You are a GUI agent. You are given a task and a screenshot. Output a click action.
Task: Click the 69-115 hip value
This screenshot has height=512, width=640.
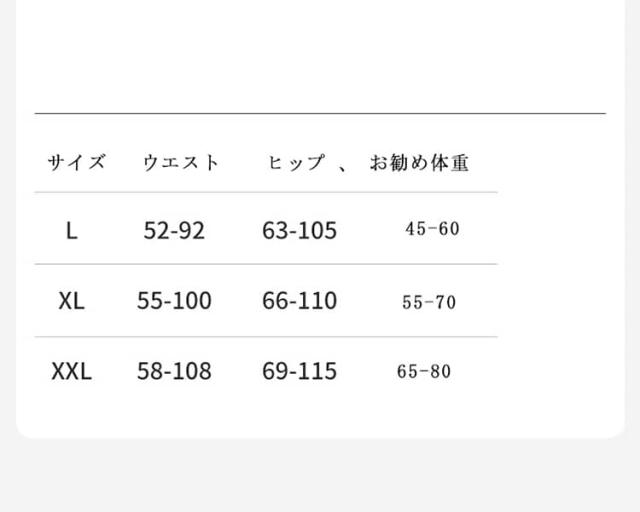[x=300, y=371]
